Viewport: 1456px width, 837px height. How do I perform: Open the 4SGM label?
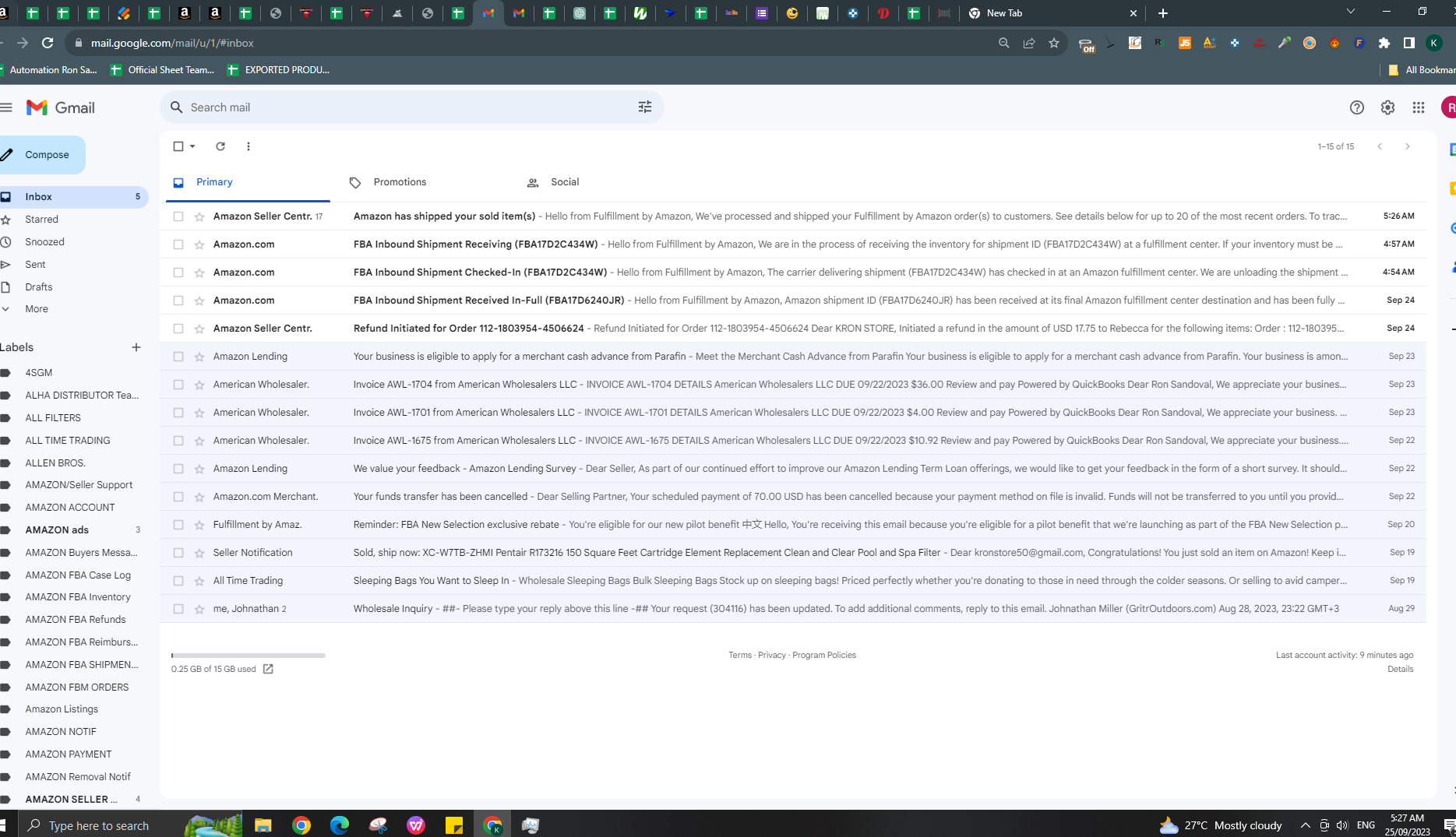(x=39, y=373)
